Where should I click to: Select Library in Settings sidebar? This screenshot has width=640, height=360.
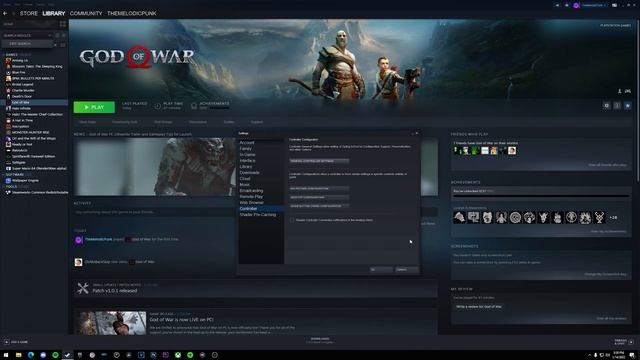pos(246,167)
